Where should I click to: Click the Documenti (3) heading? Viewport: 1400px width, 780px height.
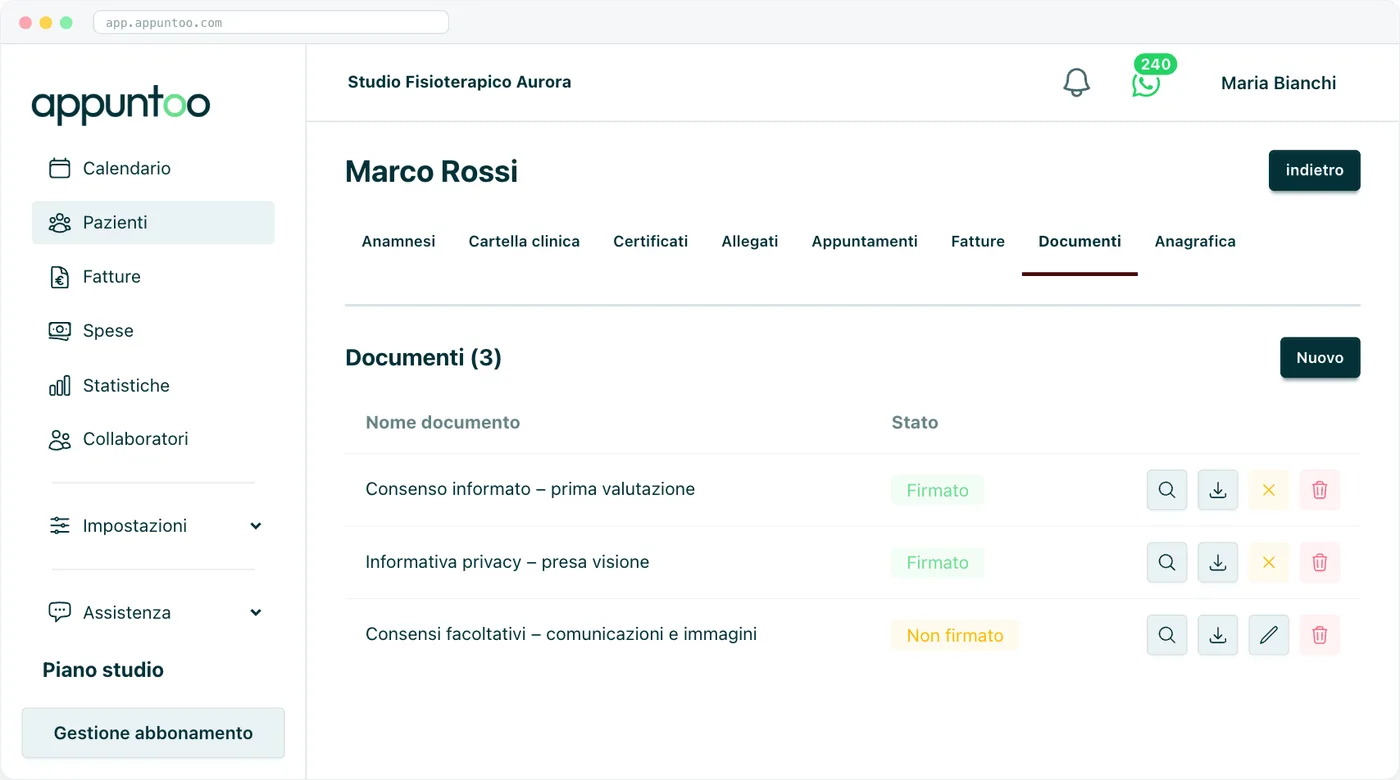tap(423, 357)
